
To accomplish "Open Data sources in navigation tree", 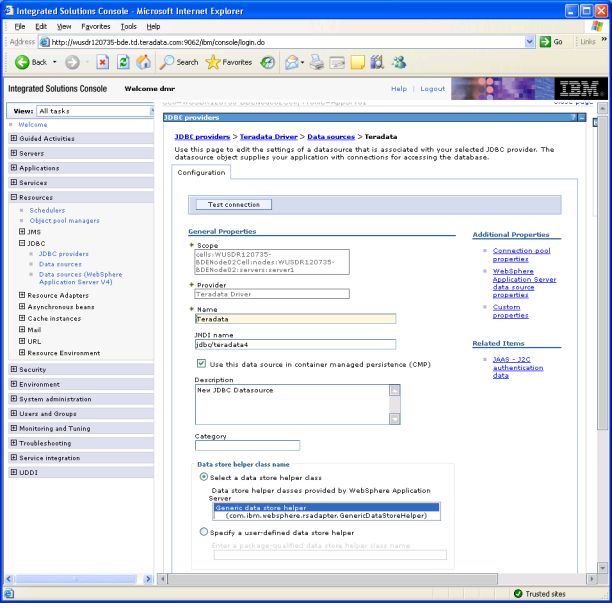I will (x=60, y=264).
